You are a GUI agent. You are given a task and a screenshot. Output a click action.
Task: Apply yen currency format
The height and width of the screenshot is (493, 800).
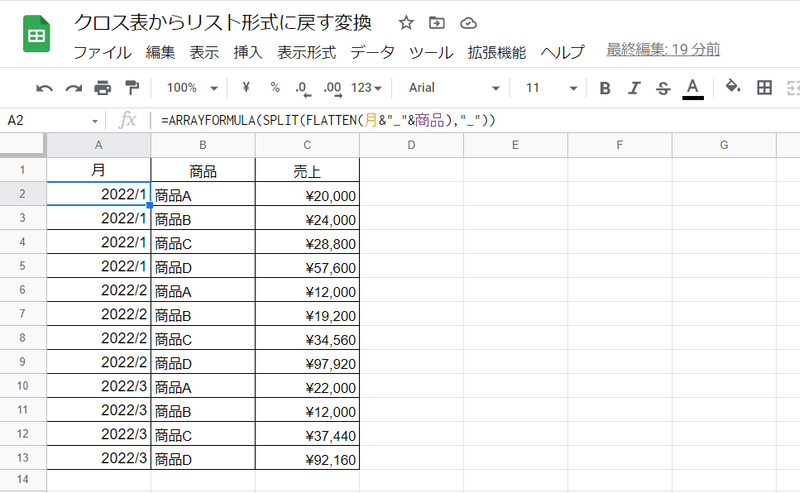pos(246,88)
